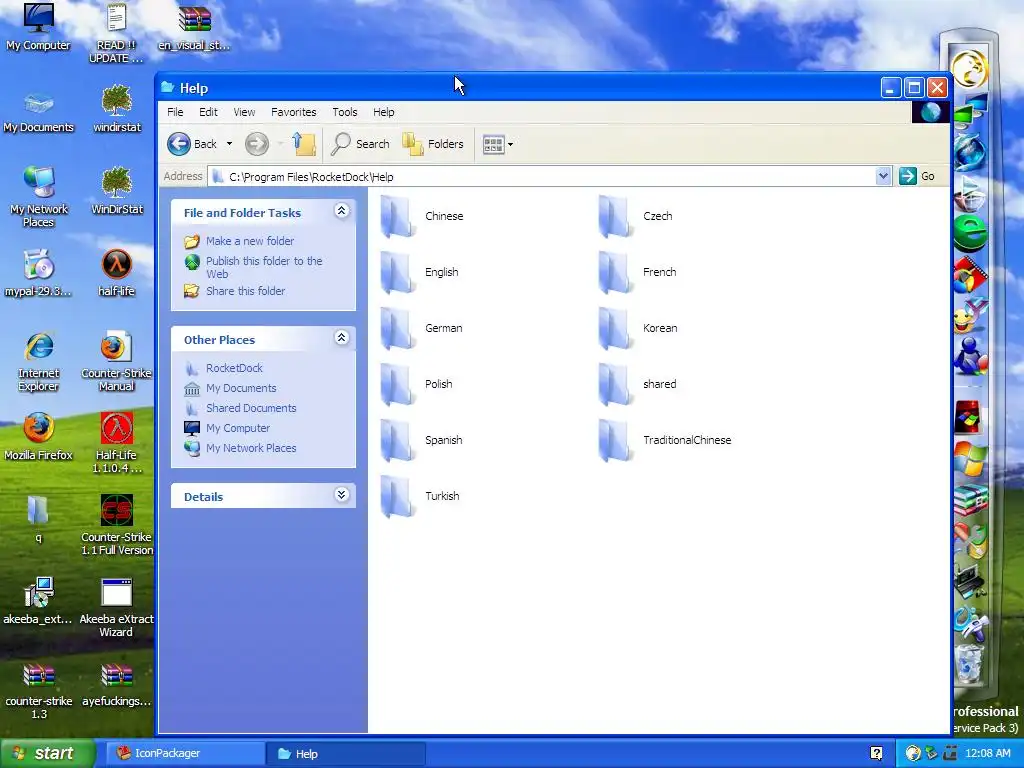Select the Czech folder
This screenshot has width=1024, height=768.
[635, 216]
